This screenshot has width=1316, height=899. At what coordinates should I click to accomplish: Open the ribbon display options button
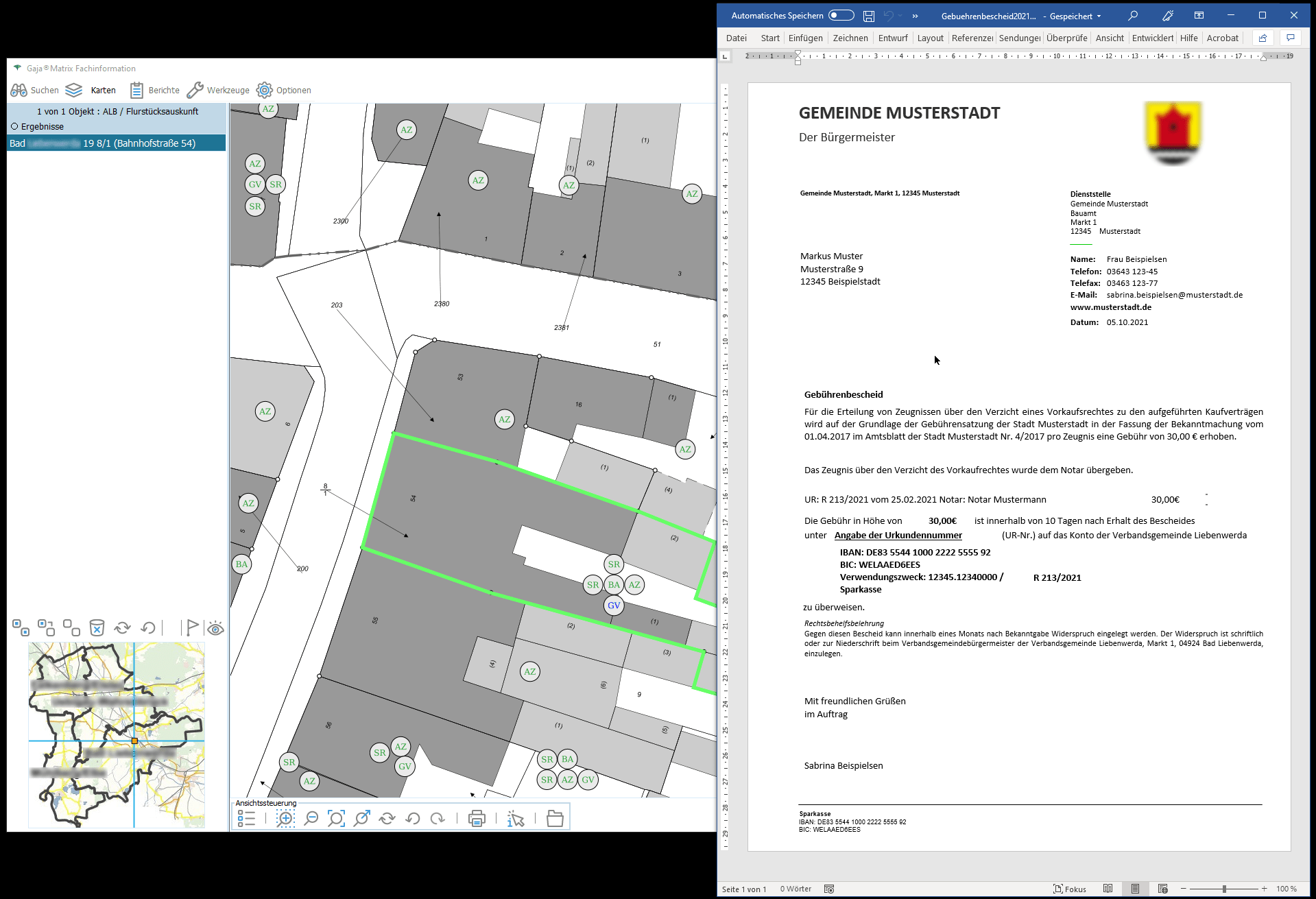1199,16
